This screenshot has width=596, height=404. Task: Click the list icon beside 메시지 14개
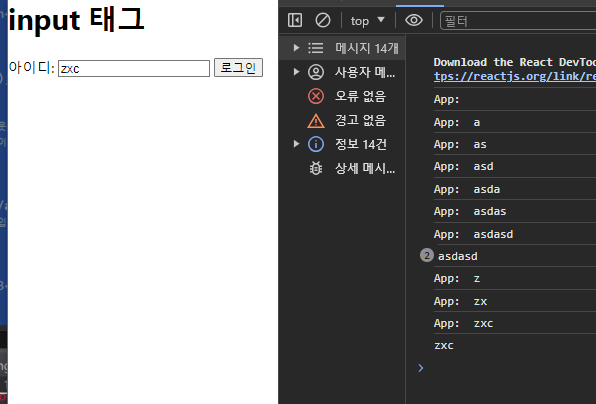(315, 48)
